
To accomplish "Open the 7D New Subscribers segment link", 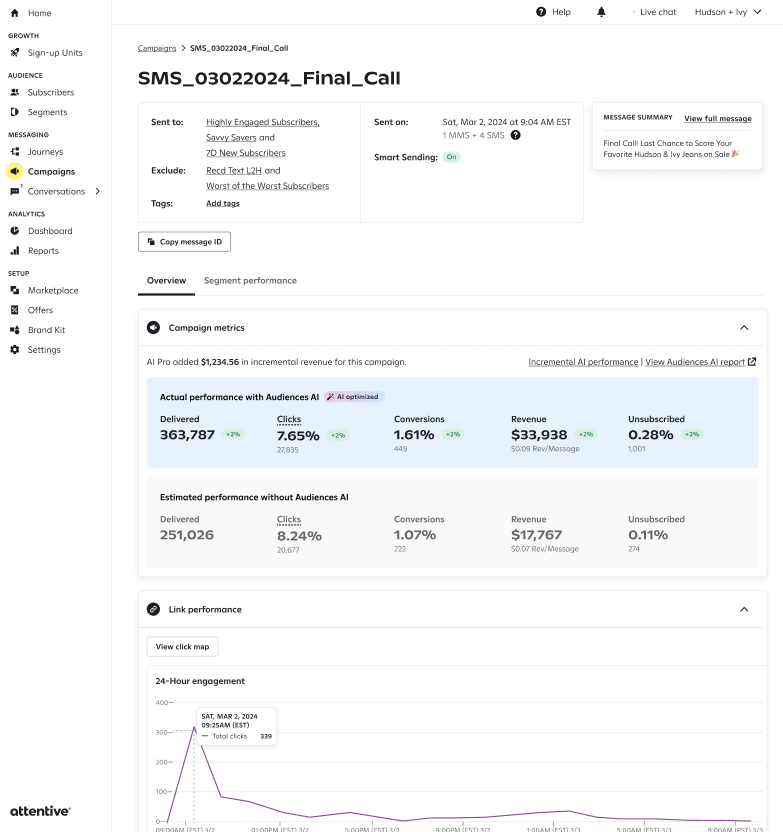I will point(246,153).
